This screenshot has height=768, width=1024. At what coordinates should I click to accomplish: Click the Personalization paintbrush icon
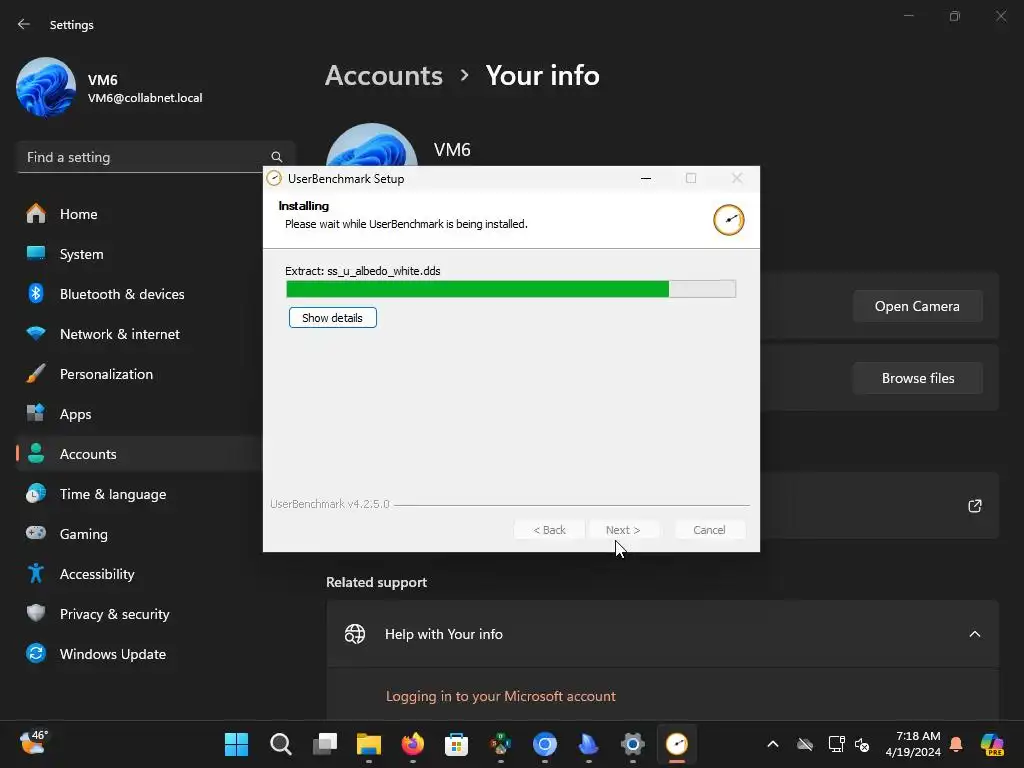click(36, 374)
